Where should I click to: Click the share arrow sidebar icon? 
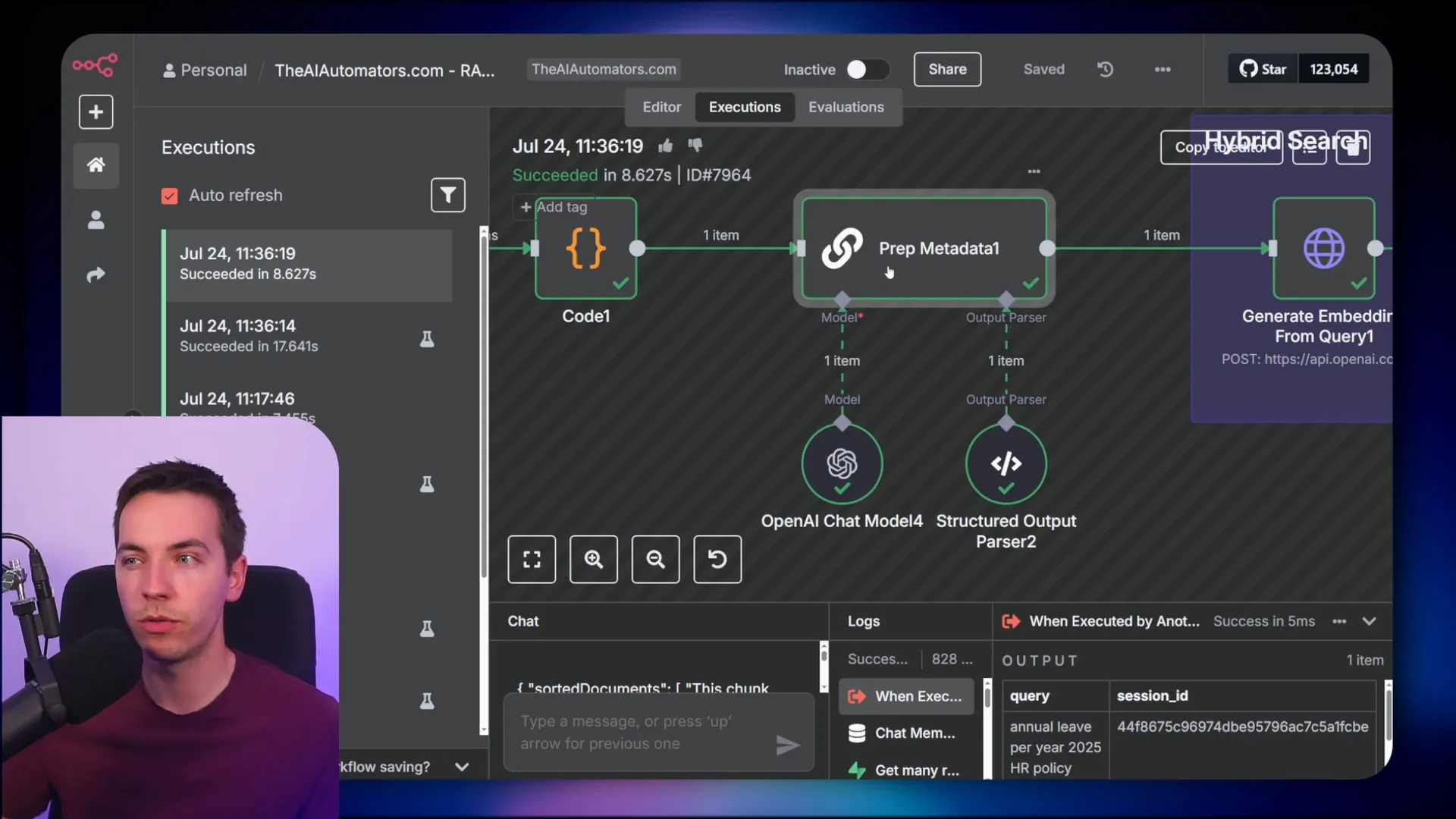pyautogui.click(x=96, y=275)
